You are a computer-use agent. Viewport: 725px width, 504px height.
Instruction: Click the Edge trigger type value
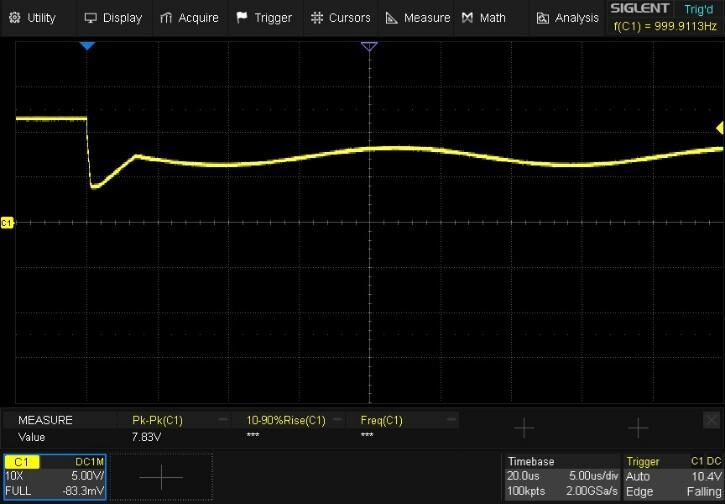pos(639,492)
